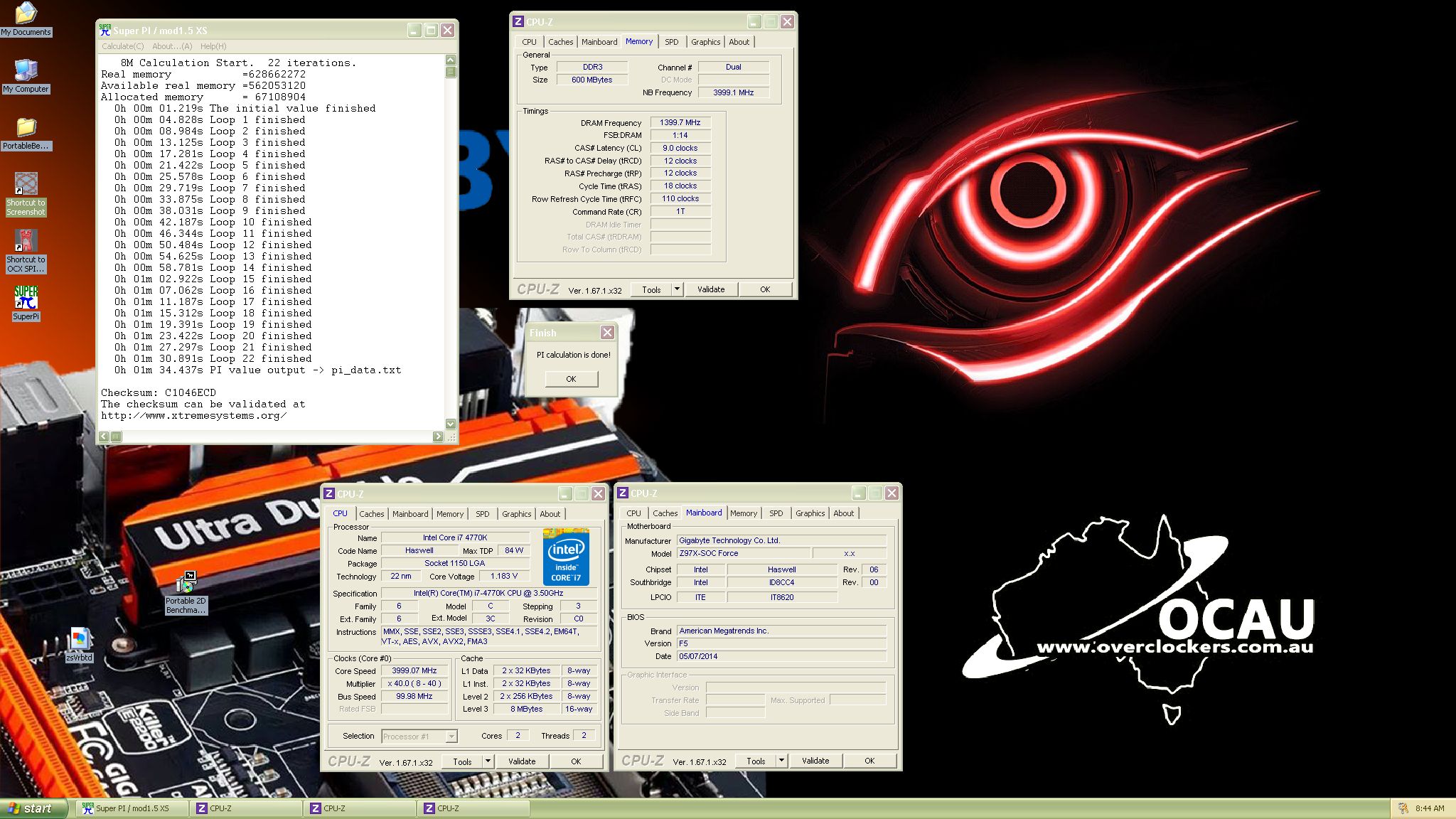Open the Calculate menu in Super PI

(x=122, y=46)
